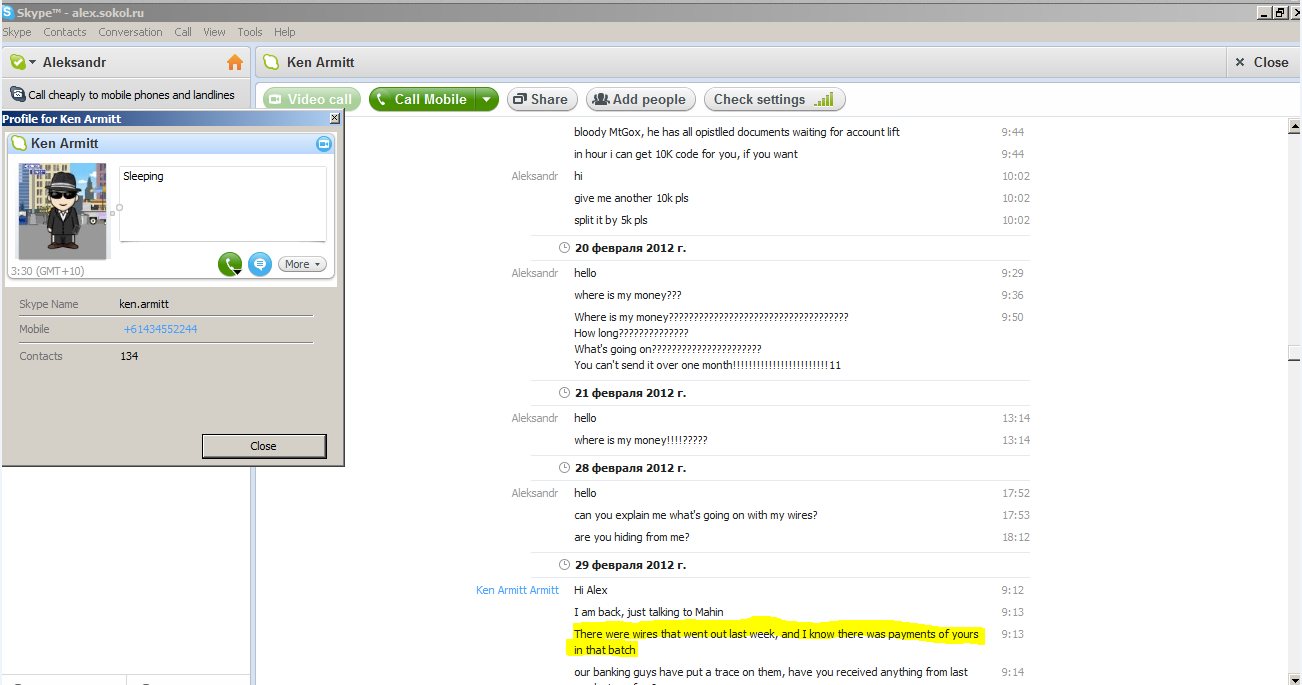The image size is (1302, 685).
Task: Click the Ken Armitt Armitt sender name
Action: click(517, 590)
